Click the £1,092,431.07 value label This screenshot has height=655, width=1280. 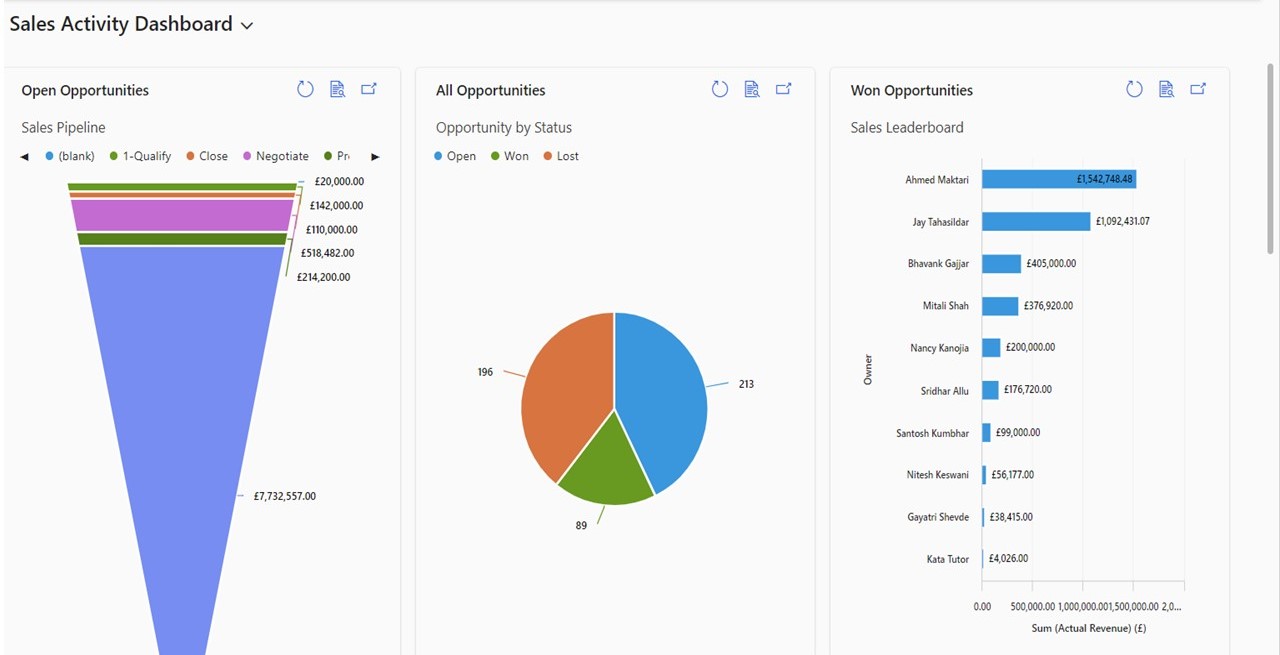point(1123,222)
